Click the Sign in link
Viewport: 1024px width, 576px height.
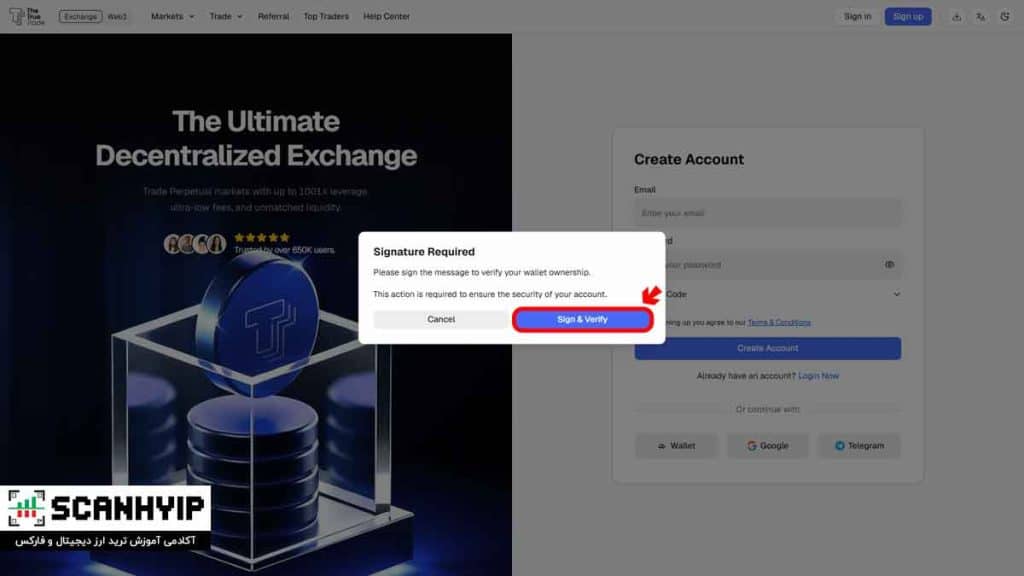point(857,16)
